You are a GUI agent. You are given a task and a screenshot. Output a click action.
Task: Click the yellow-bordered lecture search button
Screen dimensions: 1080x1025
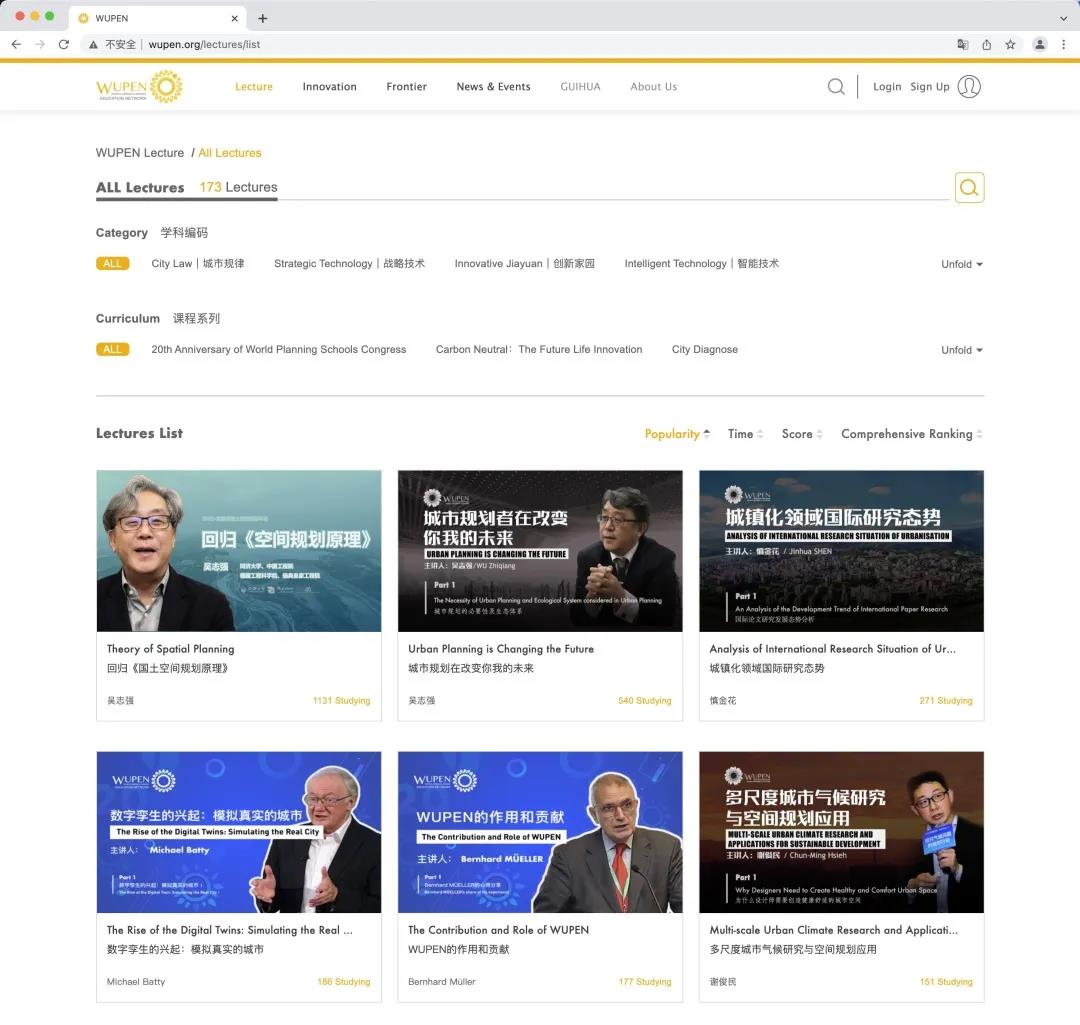(x=969, y=187)
